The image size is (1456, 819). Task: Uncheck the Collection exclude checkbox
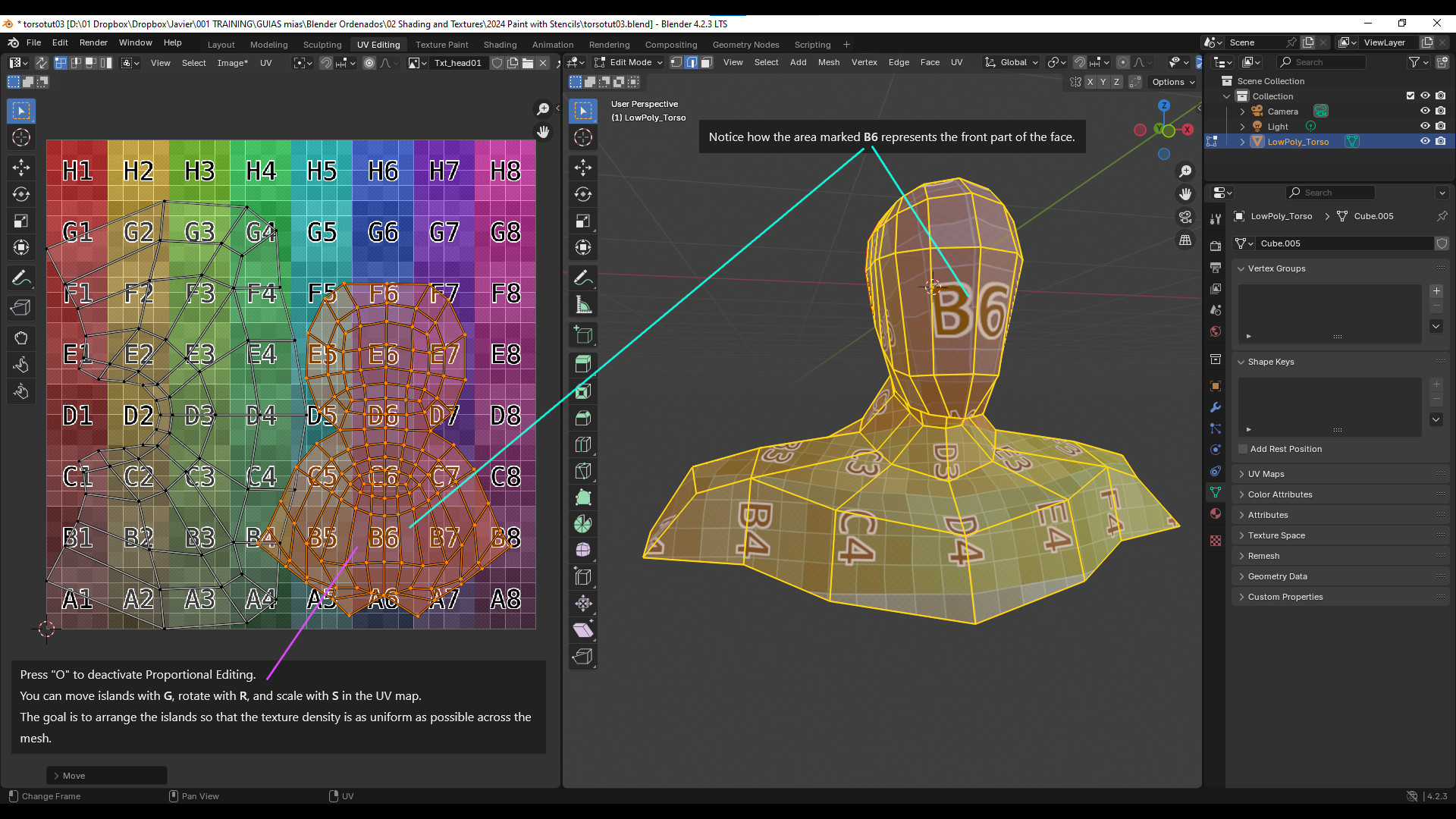(x=1410, y=96)
